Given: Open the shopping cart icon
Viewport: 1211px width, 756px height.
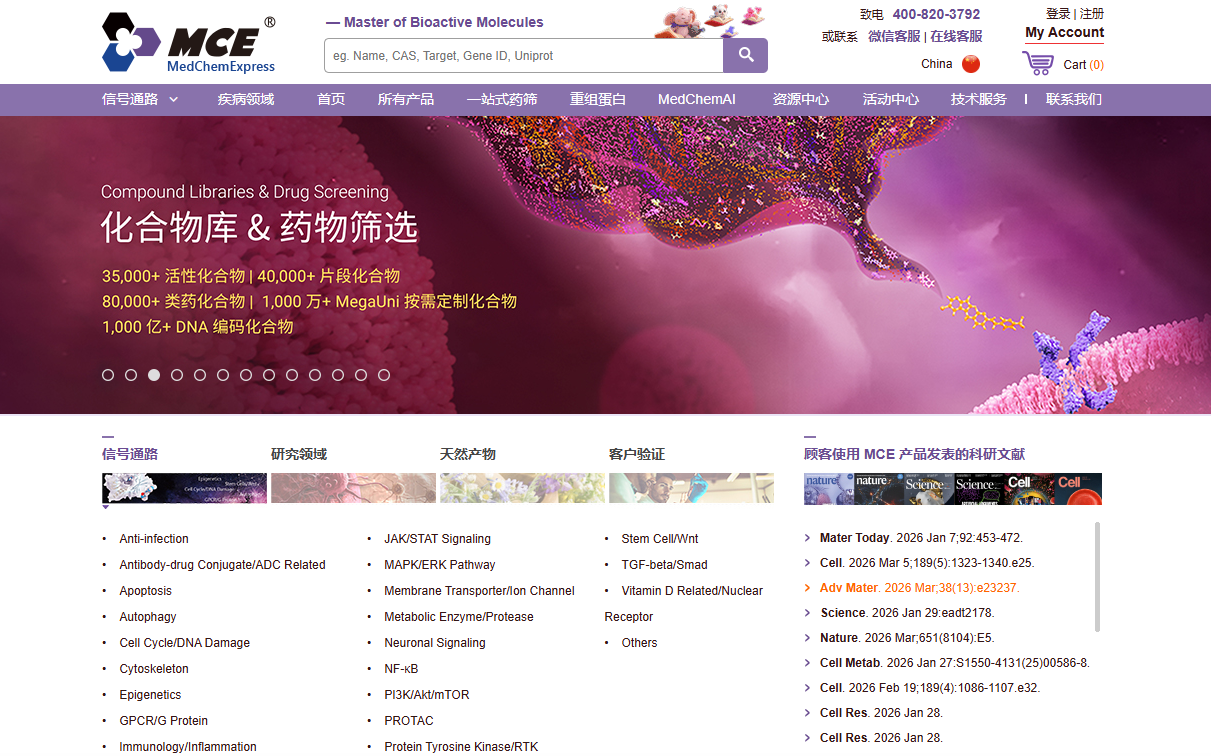Looking at the screenshot, I should 1037,64.
